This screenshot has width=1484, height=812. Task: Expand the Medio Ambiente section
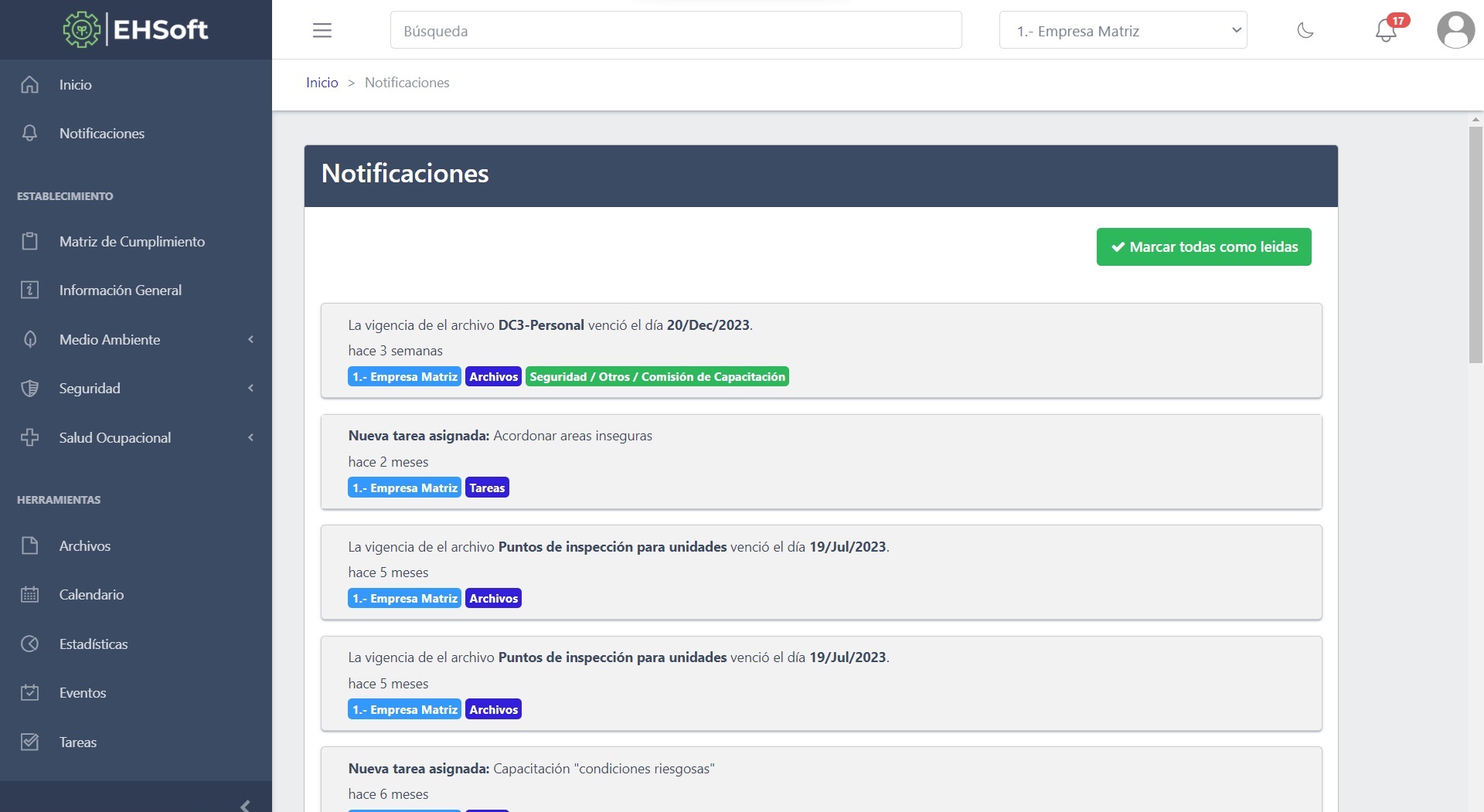tap(108, 339)
